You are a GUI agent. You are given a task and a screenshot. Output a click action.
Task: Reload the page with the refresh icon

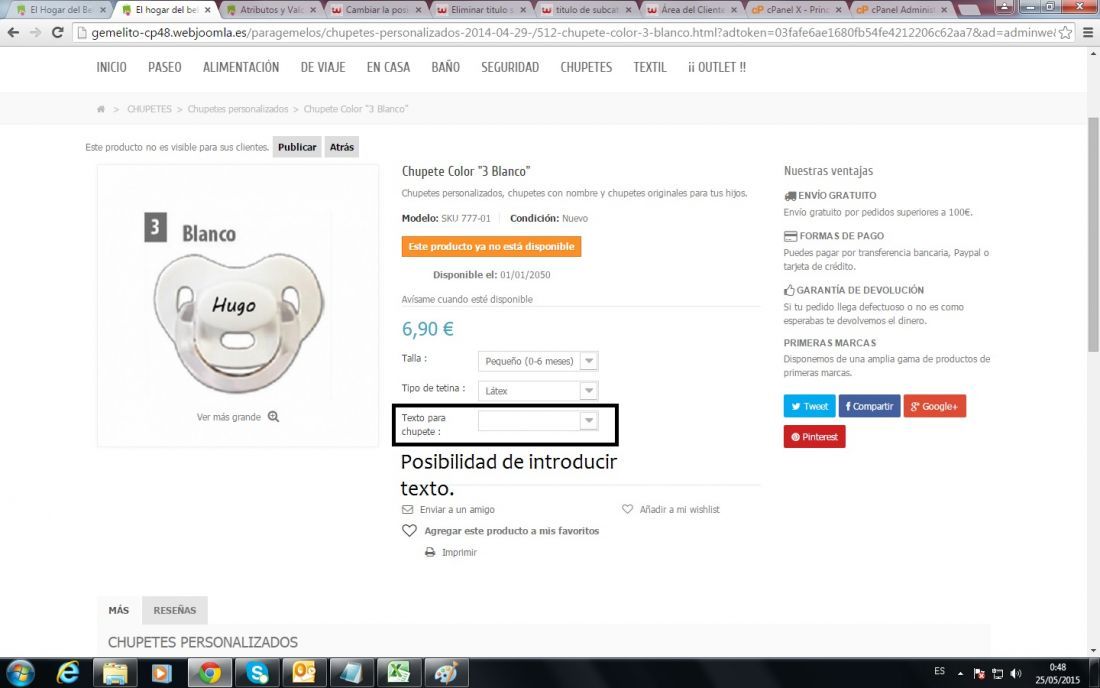pos(58,32)
